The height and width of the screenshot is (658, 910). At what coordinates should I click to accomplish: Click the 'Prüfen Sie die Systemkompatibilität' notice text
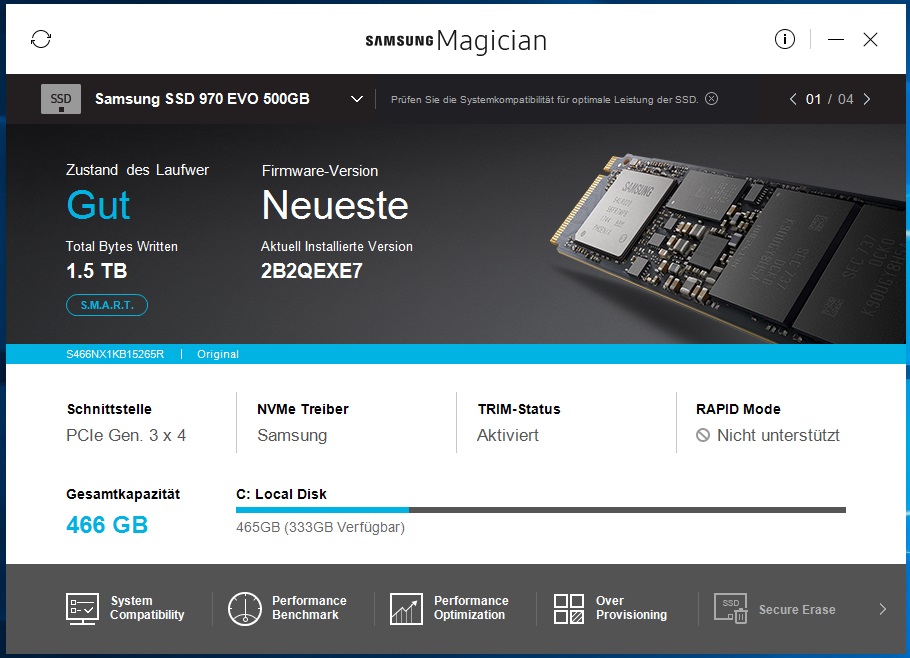544,99
